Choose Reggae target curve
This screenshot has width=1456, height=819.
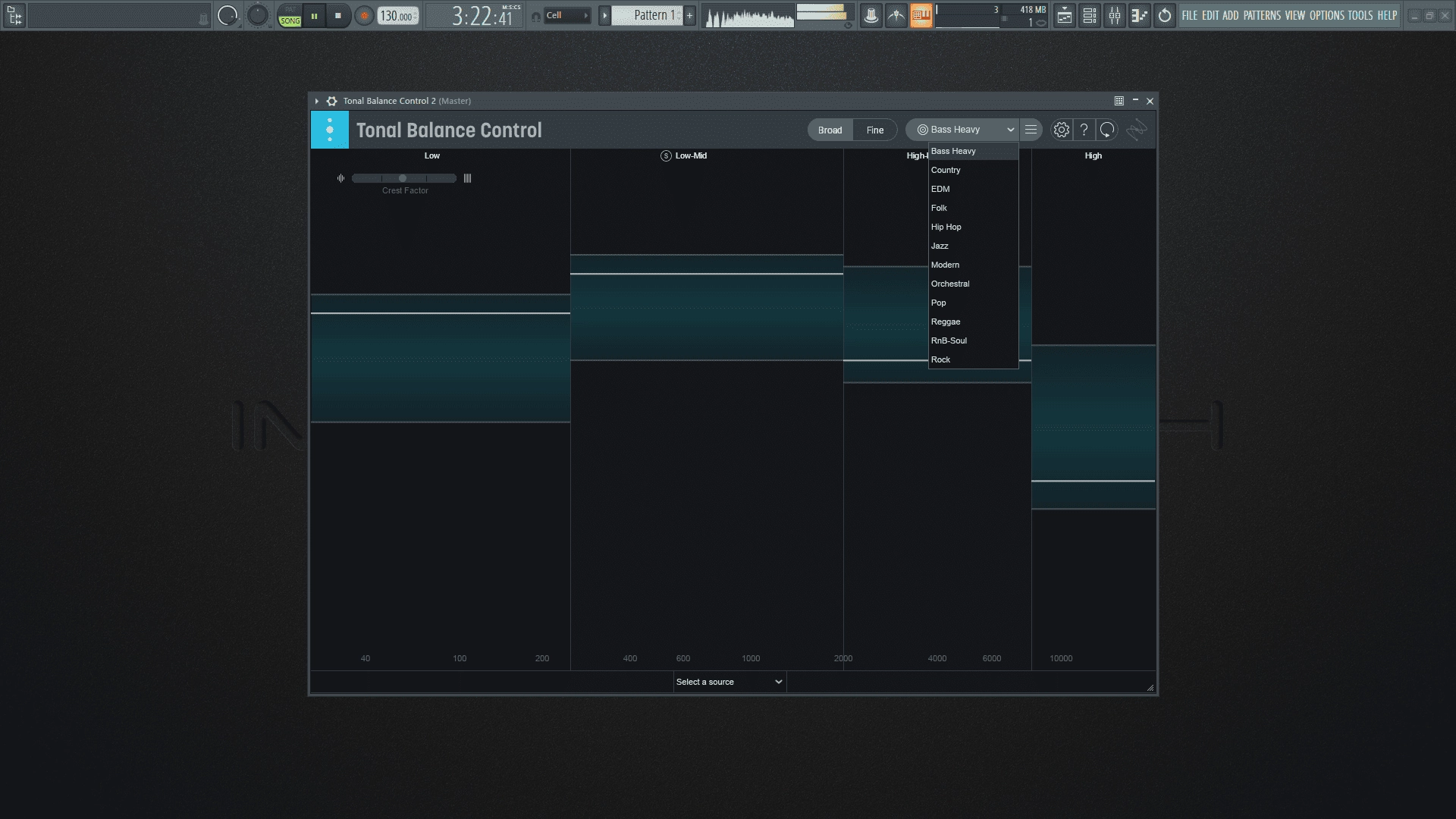[x=974, y=322]
